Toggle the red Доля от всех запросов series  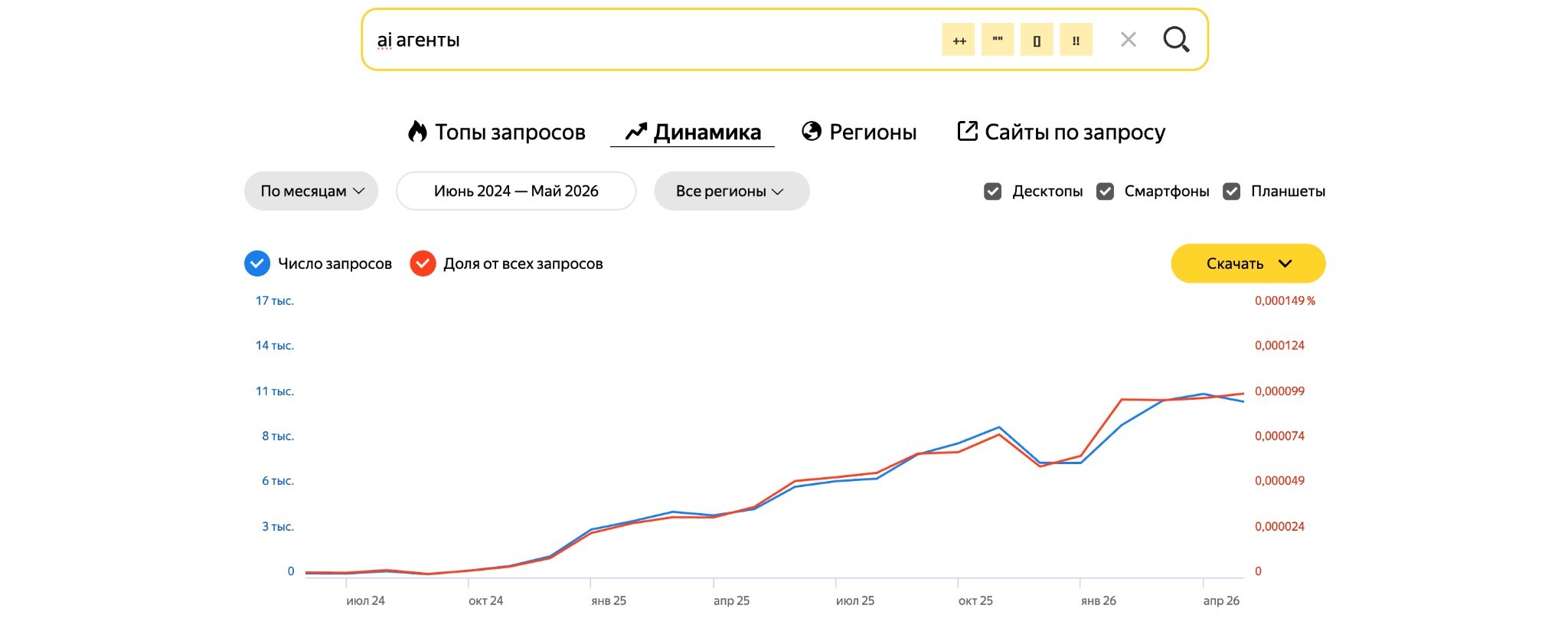(x=506, y=263)
